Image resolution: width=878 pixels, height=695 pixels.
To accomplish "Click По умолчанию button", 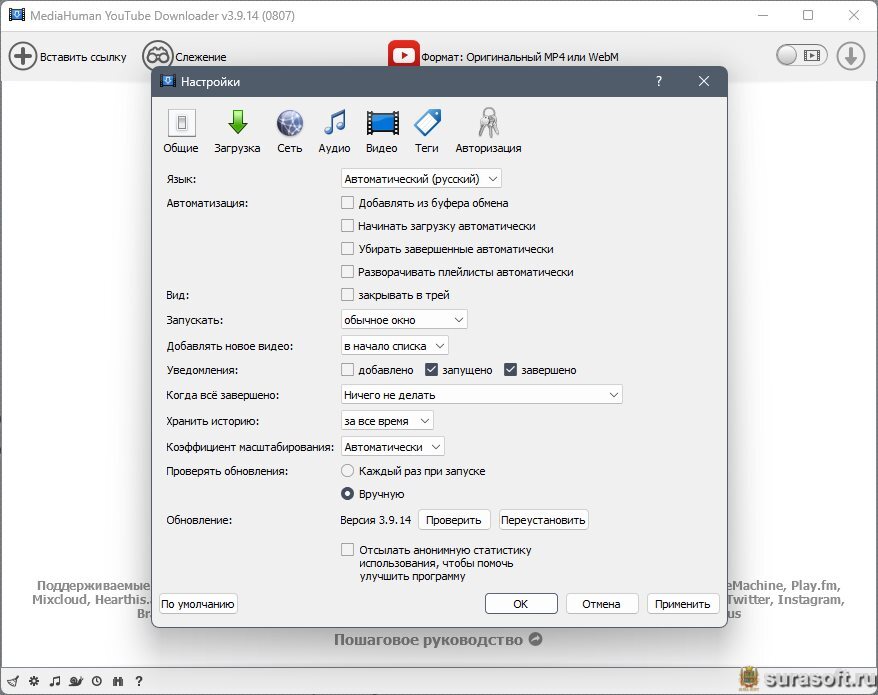I will (x=198, y=604).
